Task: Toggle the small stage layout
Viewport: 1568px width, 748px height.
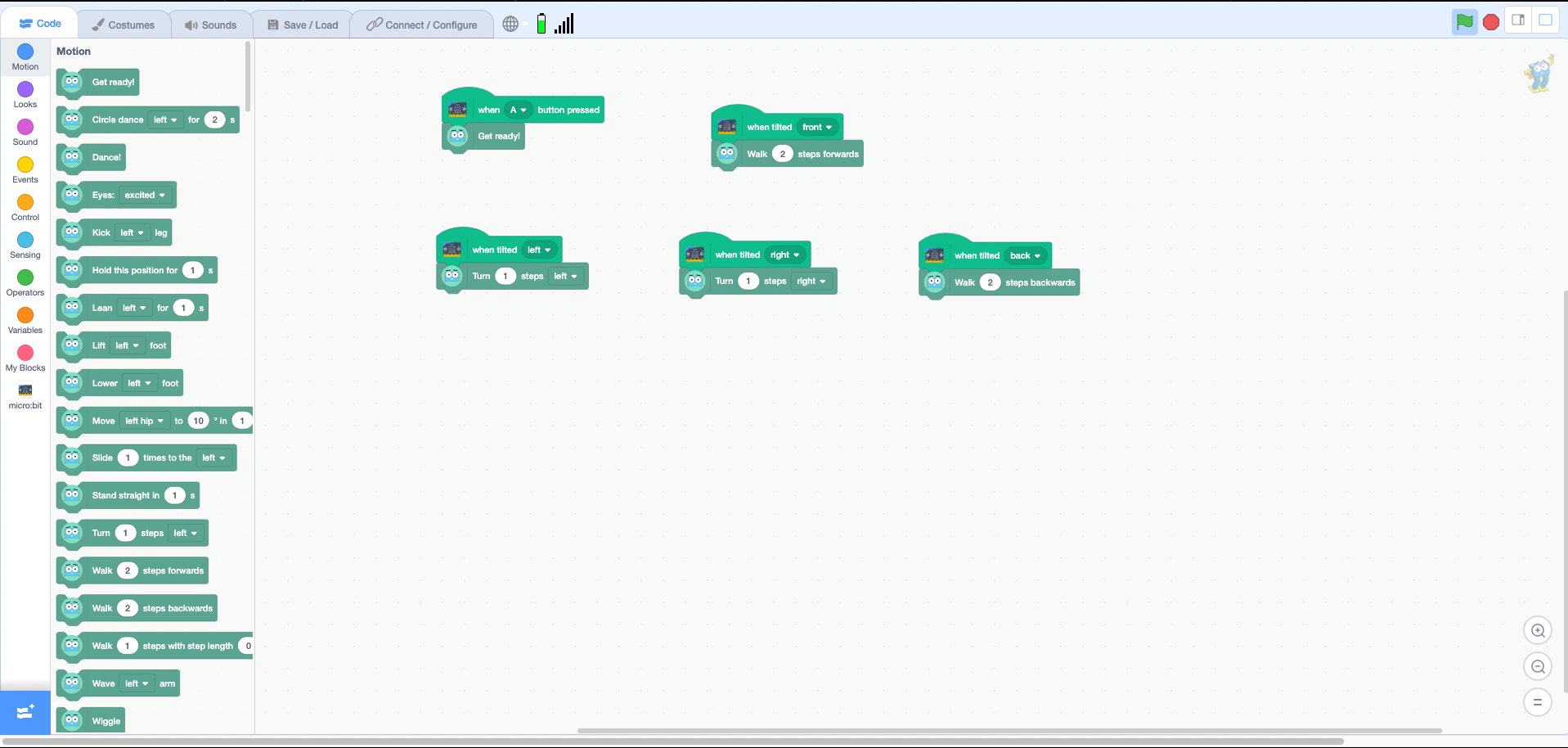Action: click(1518, 20)
